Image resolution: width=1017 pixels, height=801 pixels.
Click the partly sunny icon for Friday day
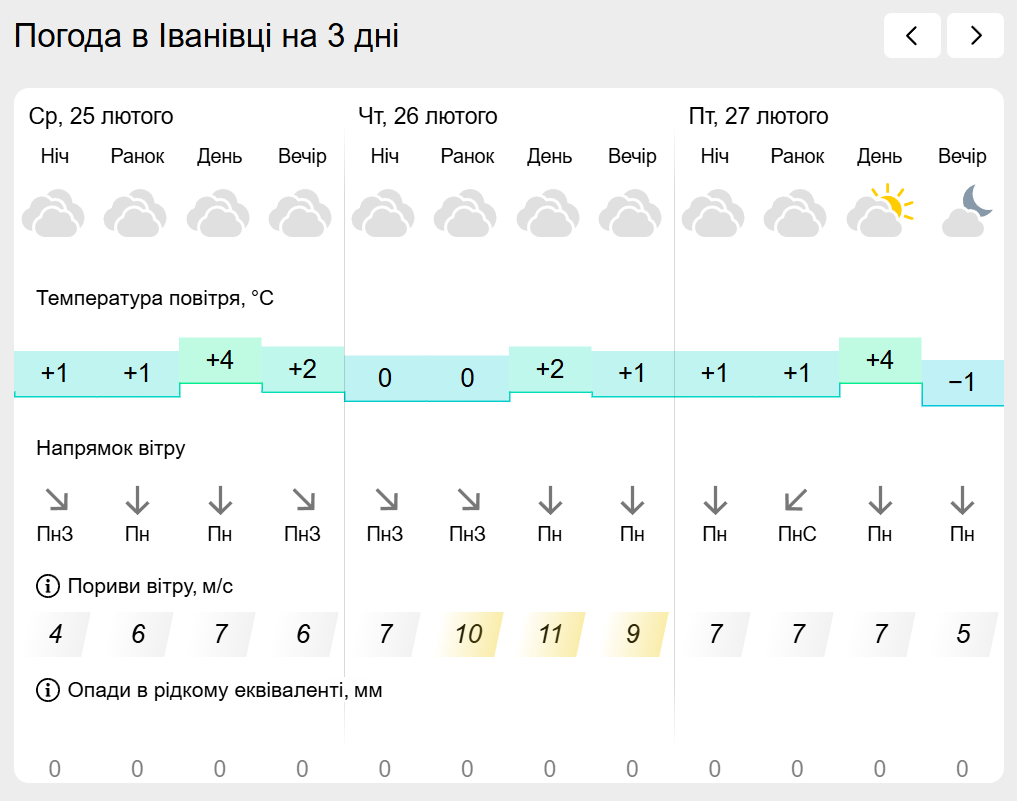coord(880,210)
